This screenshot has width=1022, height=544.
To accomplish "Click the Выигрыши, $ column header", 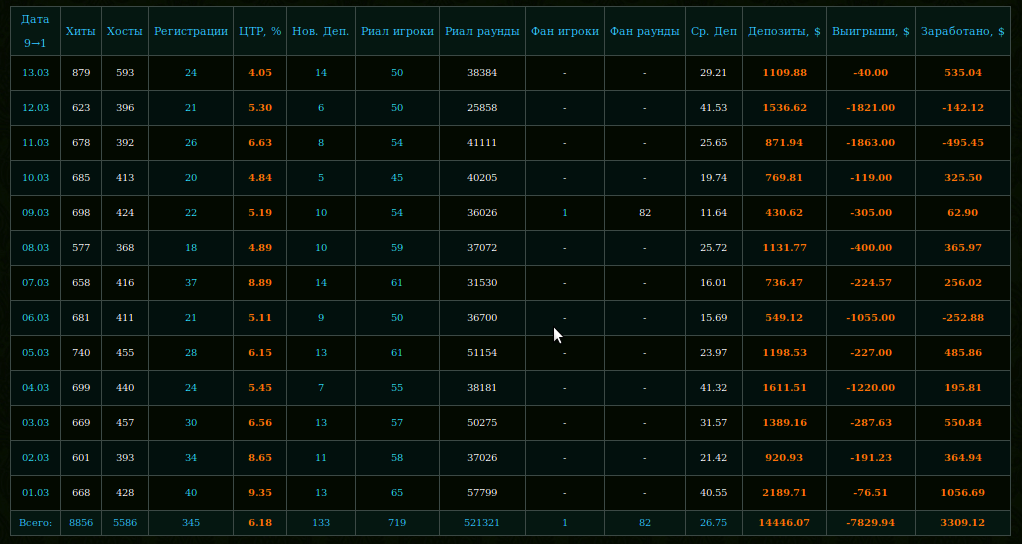I will pos(871,31).
